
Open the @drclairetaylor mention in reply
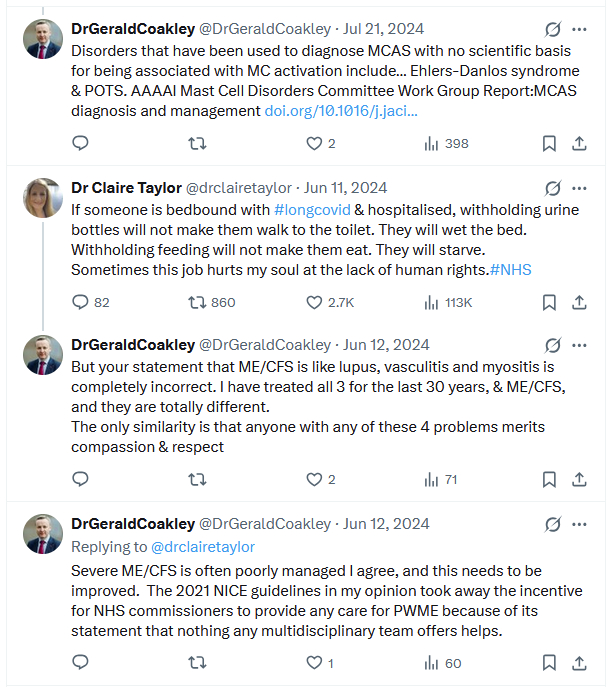tap(203, 547)
